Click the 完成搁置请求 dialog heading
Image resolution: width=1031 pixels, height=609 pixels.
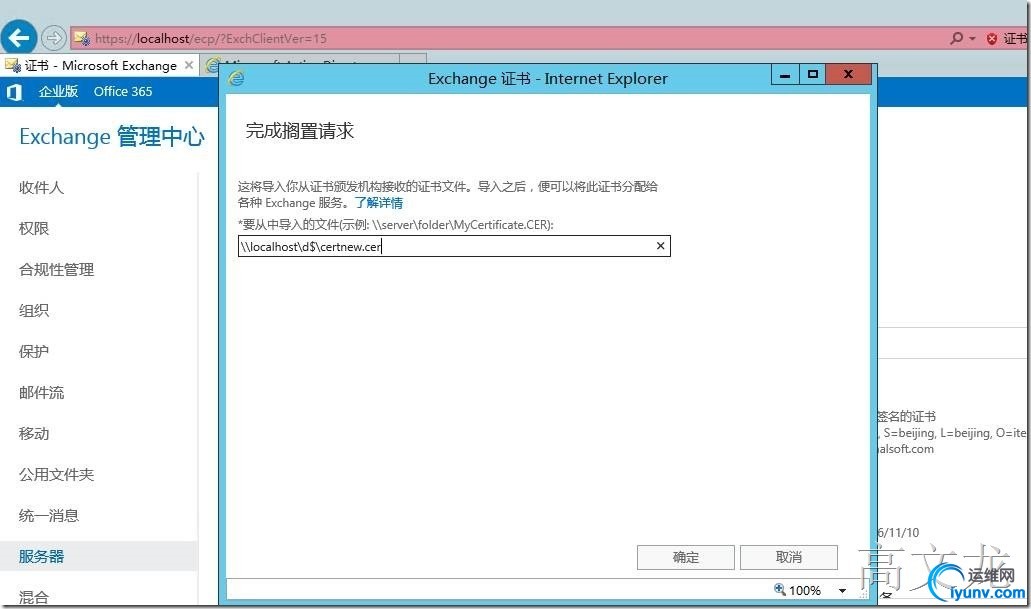point(300,131)
